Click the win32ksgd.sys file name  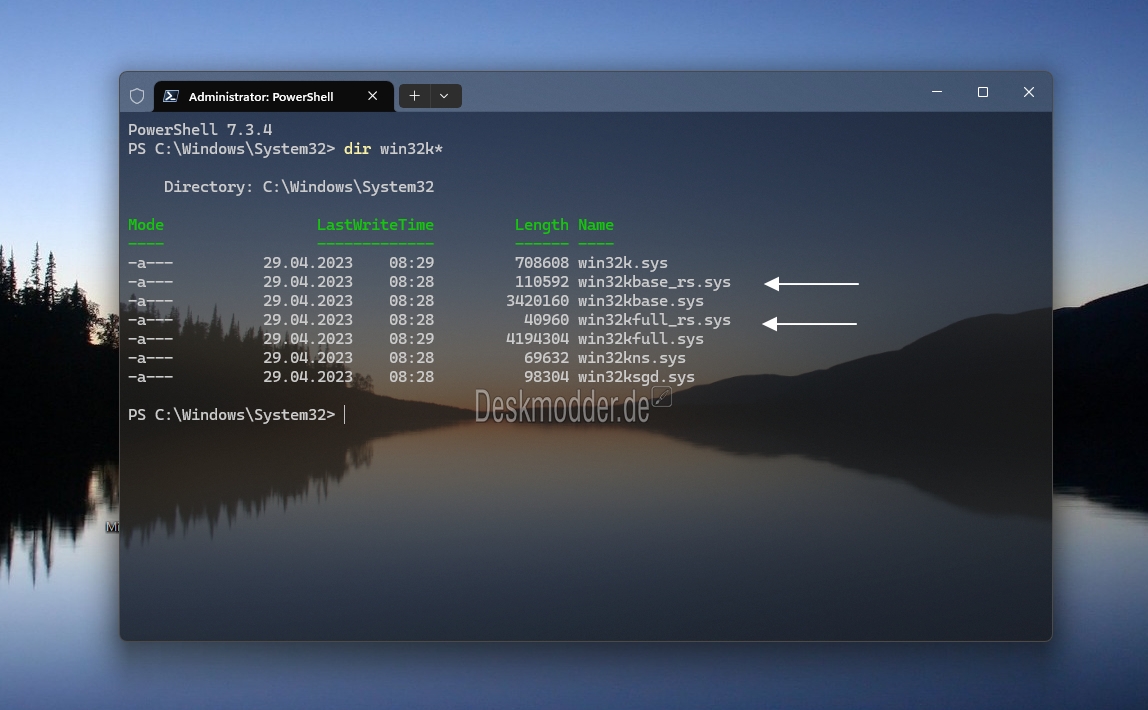636,377
